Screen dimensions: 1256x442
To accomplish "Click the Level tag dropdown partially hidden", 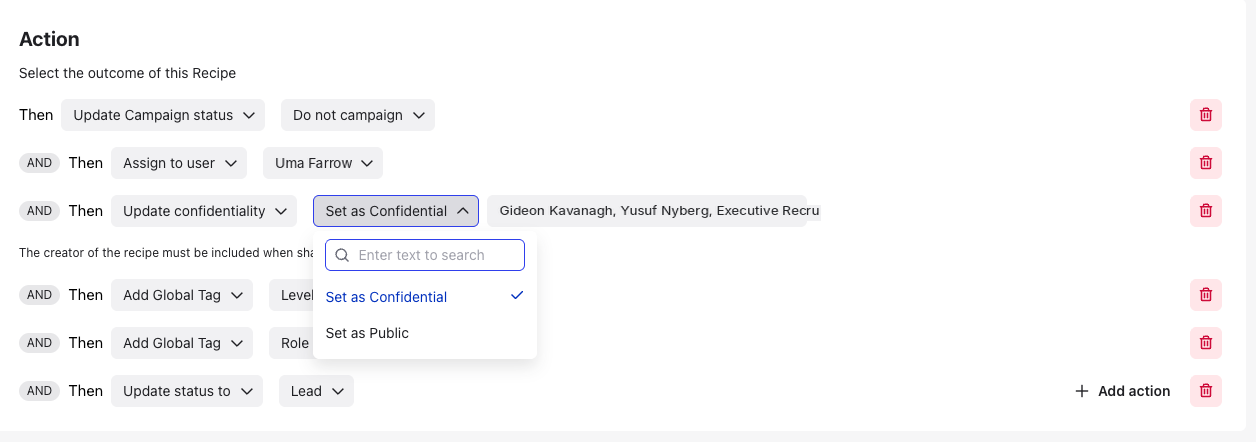I will pos(292,295).
